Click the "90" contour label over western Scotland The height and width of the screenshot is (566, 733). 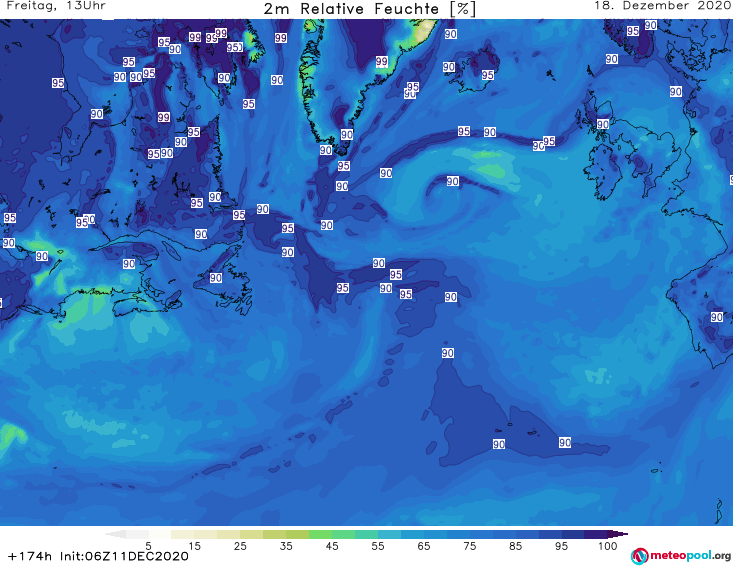[x=603, y=124]
